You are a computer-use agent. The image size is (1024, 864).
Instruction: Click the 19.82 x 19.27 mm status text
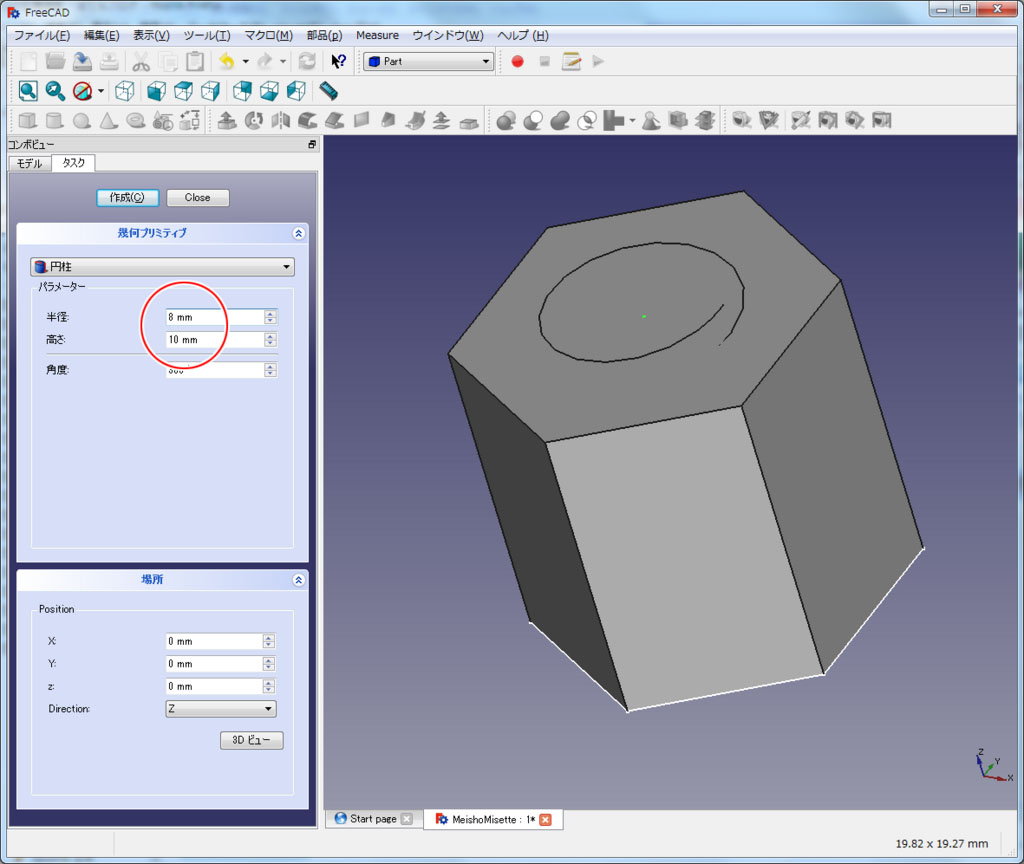(x=941, y=844)
